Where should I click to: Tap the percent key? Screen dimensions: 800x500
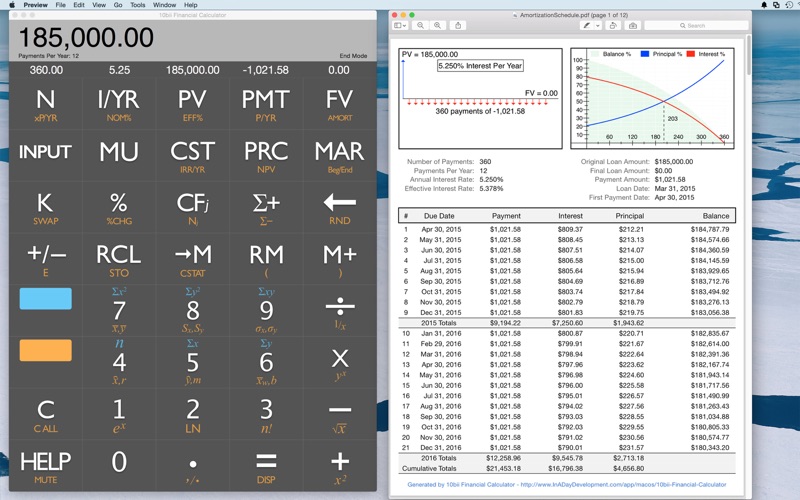point(119,208)
